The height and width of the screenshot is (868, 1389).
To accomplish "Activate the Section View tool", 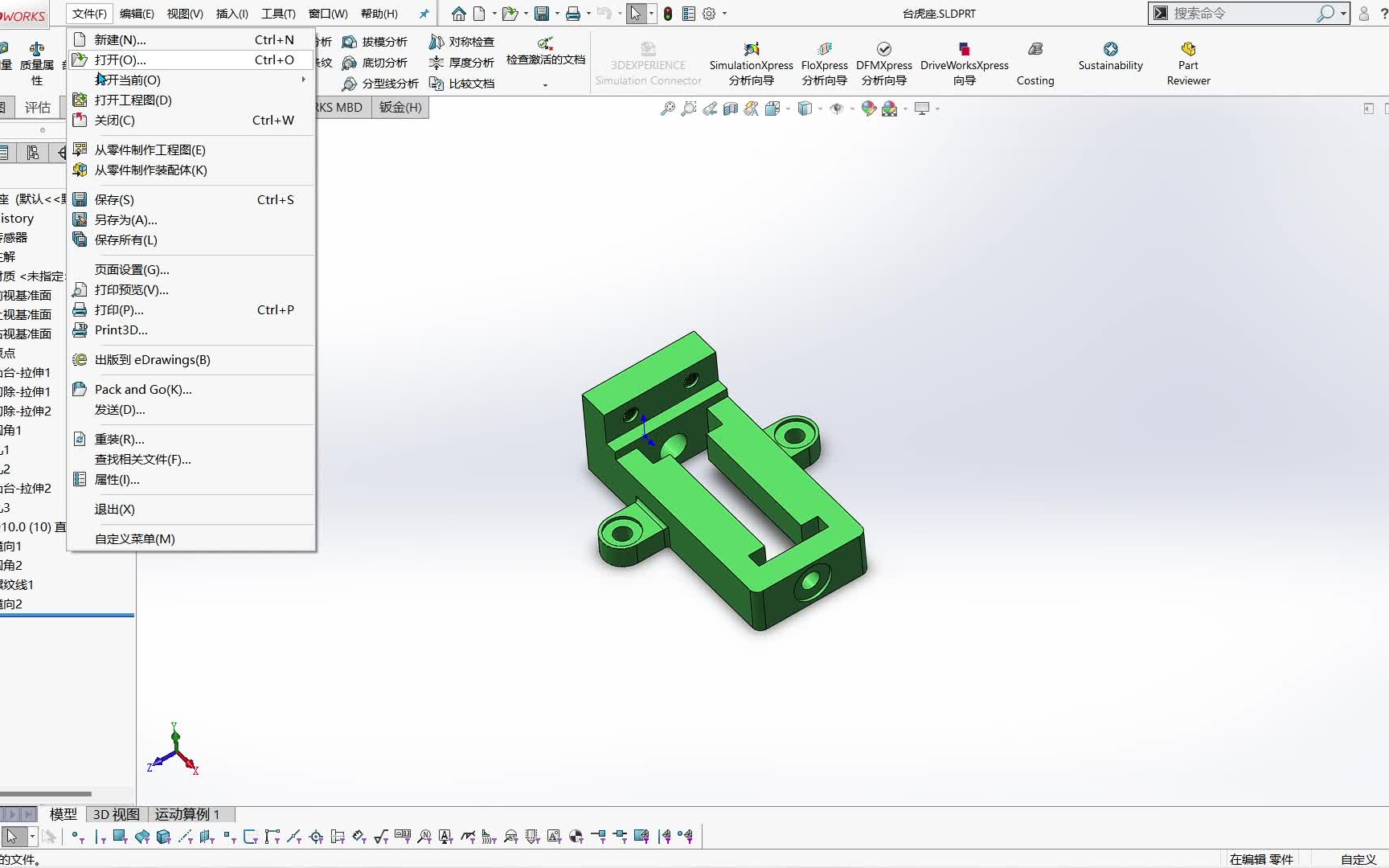I will point(730,108).
